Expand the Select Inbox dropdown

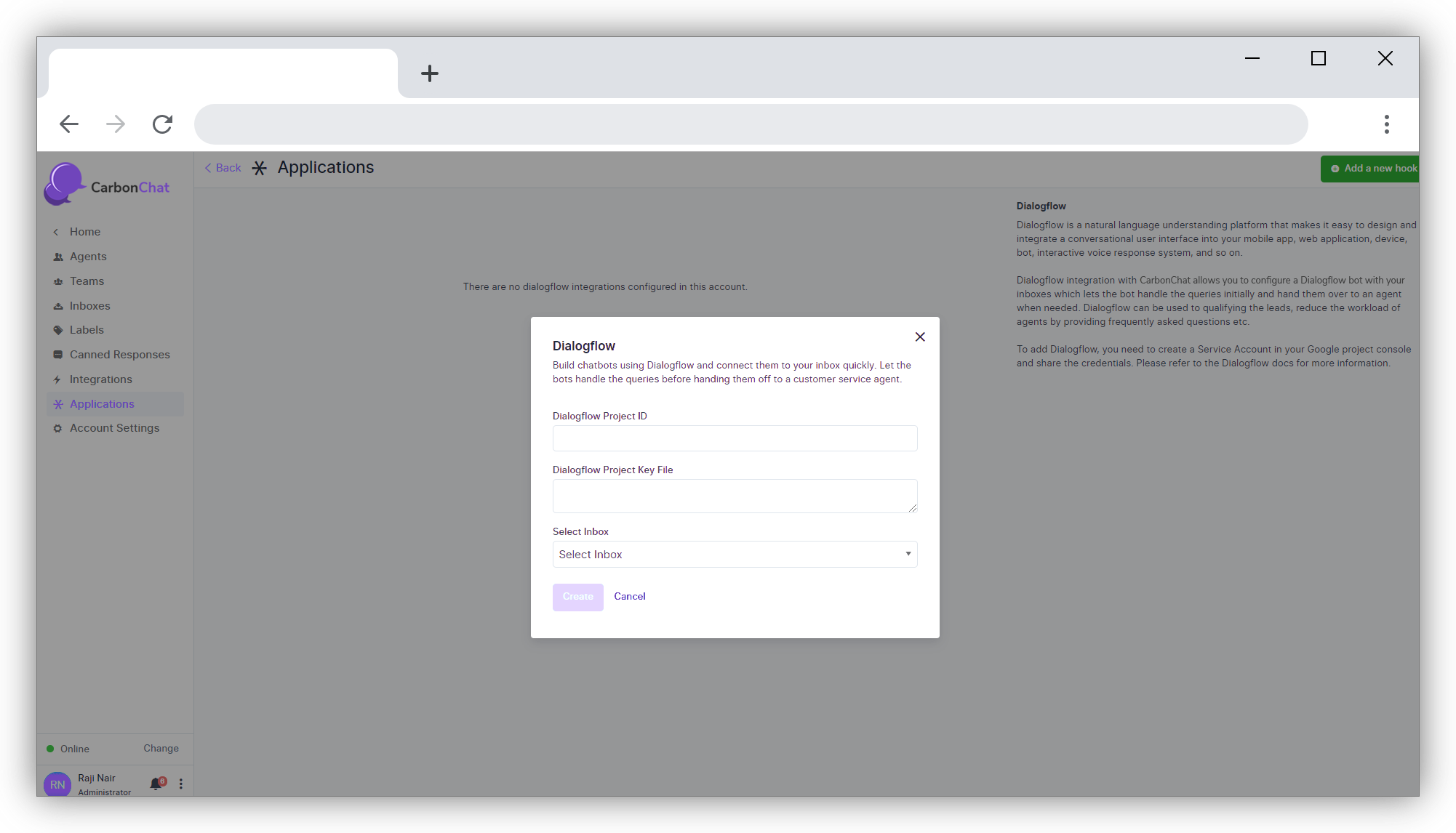tap(735, 555)
